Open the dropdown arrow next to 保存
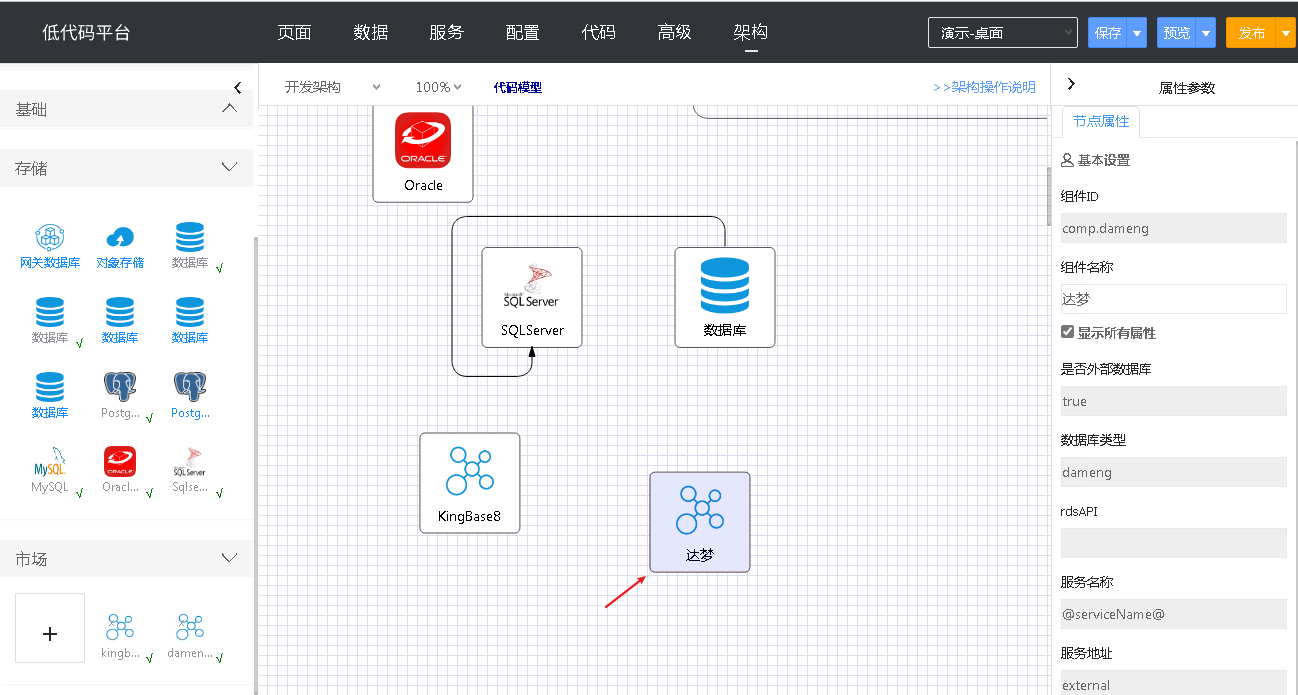Viewport: 1298px width, 695px height. click(x=1137, y=33)
